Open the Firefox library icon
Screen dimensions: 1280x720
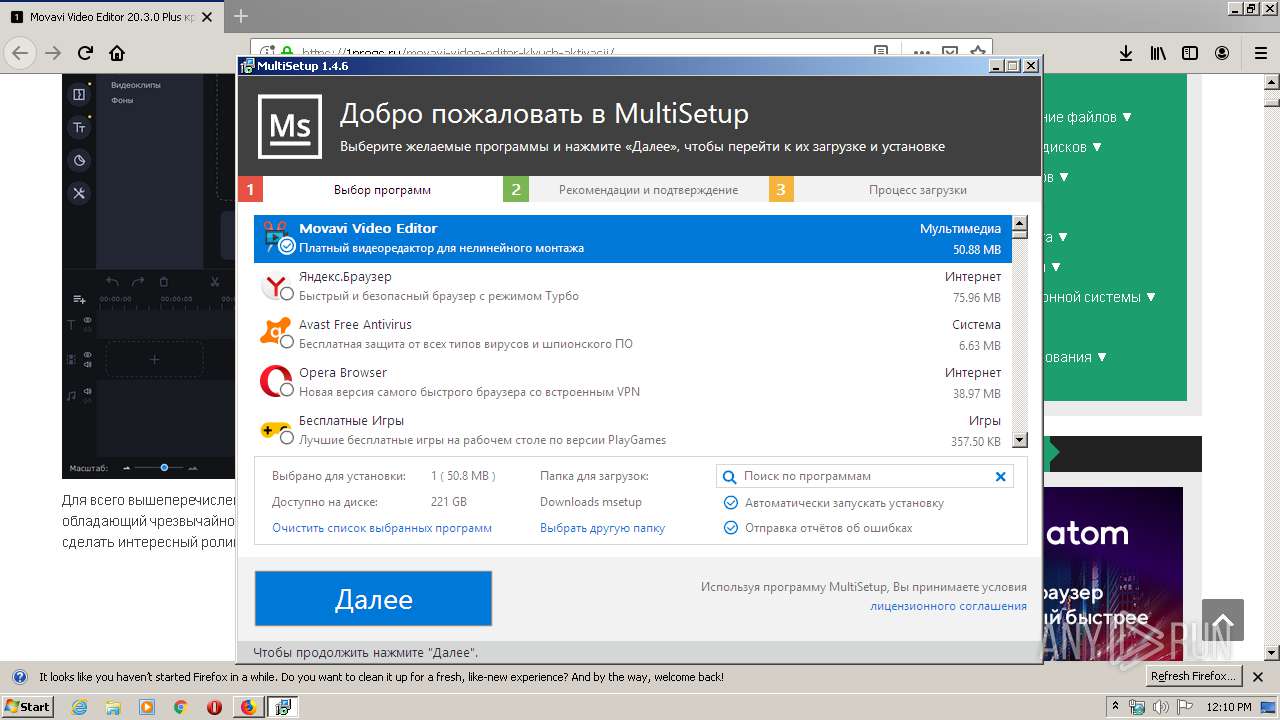[1158, 53]
